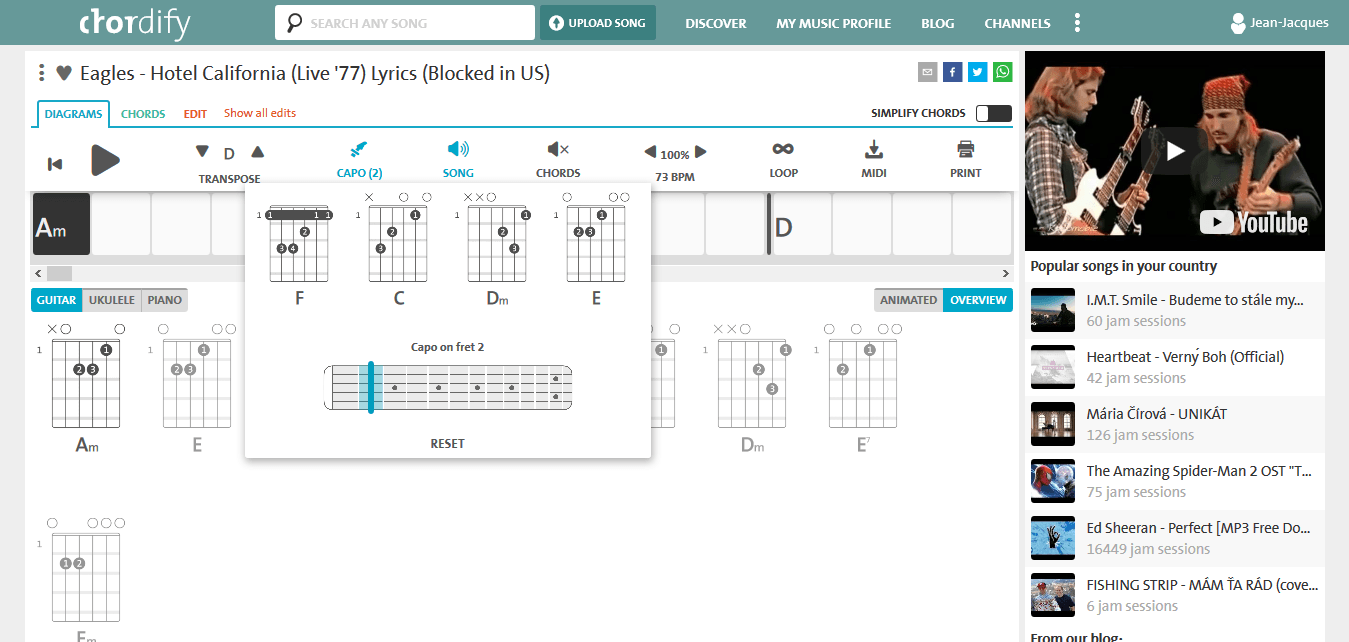Toggle Simplify Chords switch
Image resolution: width=1349 pixels, height=642 pixels.
coord(994,113)
